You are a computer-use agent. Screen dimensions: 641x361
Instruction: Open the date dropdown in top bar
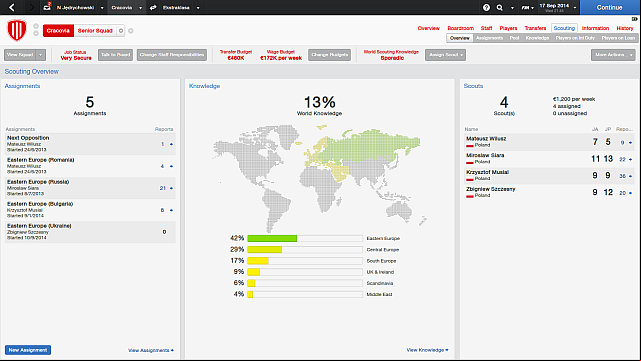(x=575, y=7)
